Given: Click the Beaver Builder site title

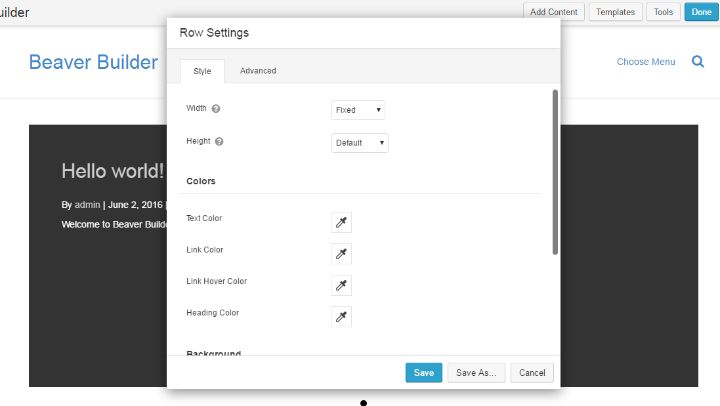Looking at the screenshot, I should [x=93, y=62].
